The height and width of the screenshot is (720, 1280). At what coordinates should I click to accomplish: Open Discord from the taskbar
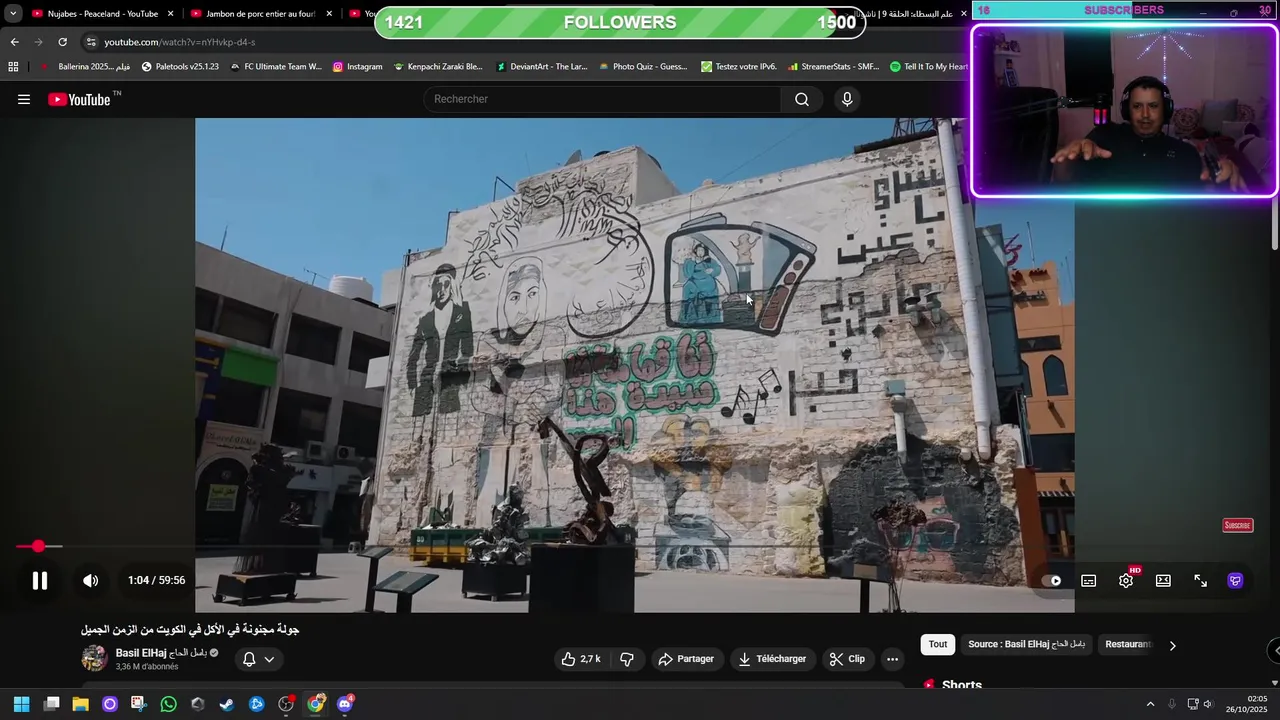coord(345,704)
